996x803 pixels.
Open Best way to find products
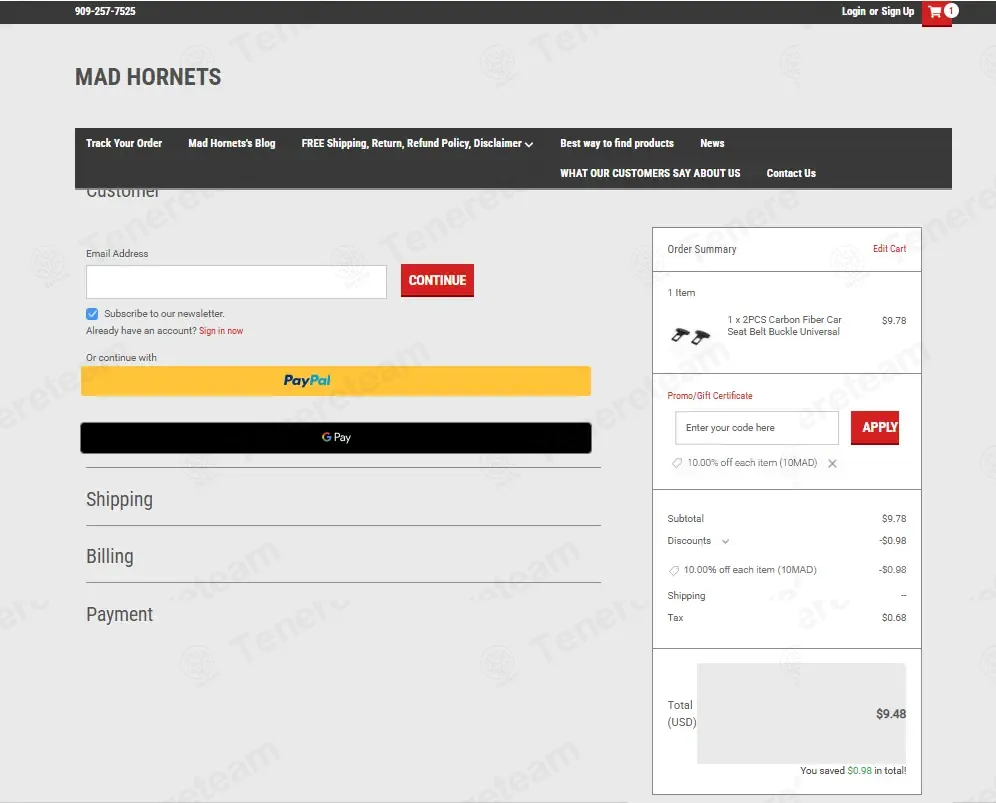pos(617,144)
